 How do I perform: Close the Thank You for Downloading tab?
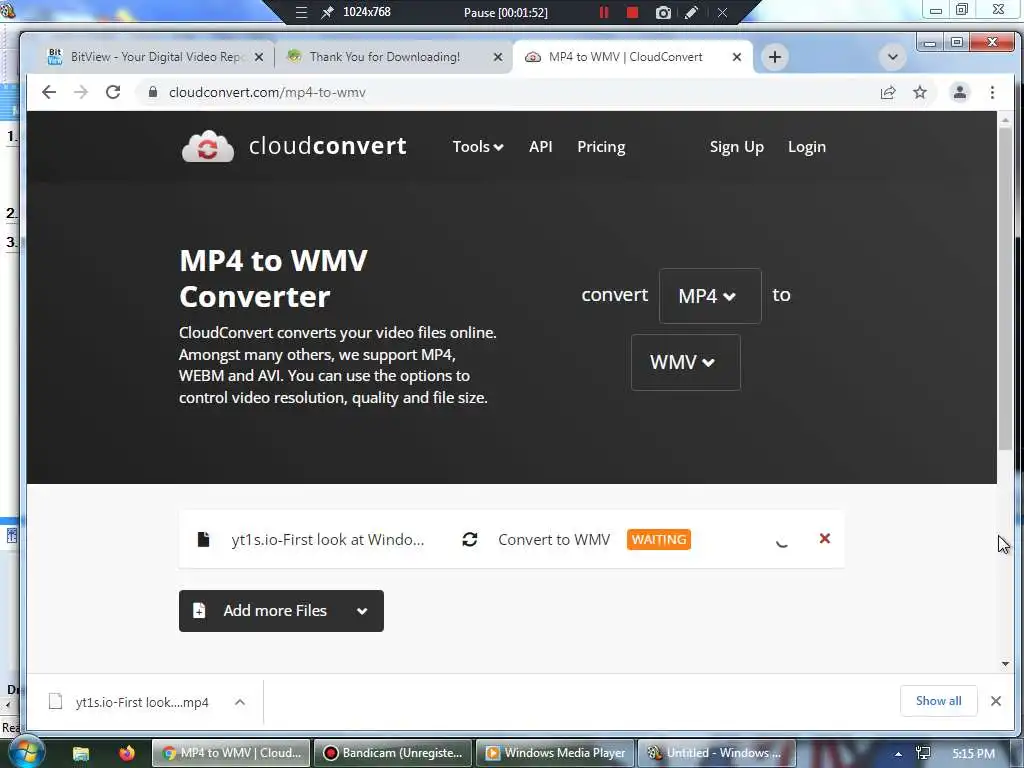pyautogui.click(x=498, y=57)
